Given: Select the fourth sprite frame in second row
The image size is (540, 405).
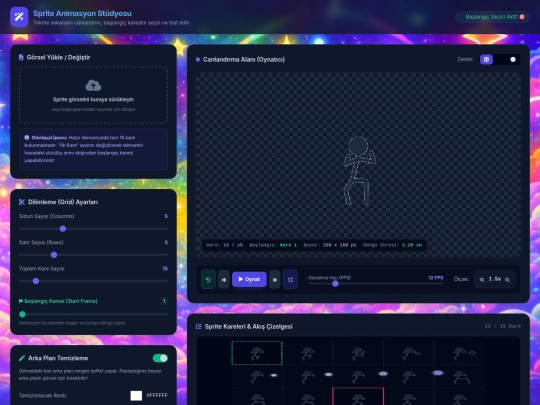Looking at the screenshot, I should [x=409, y=376].
